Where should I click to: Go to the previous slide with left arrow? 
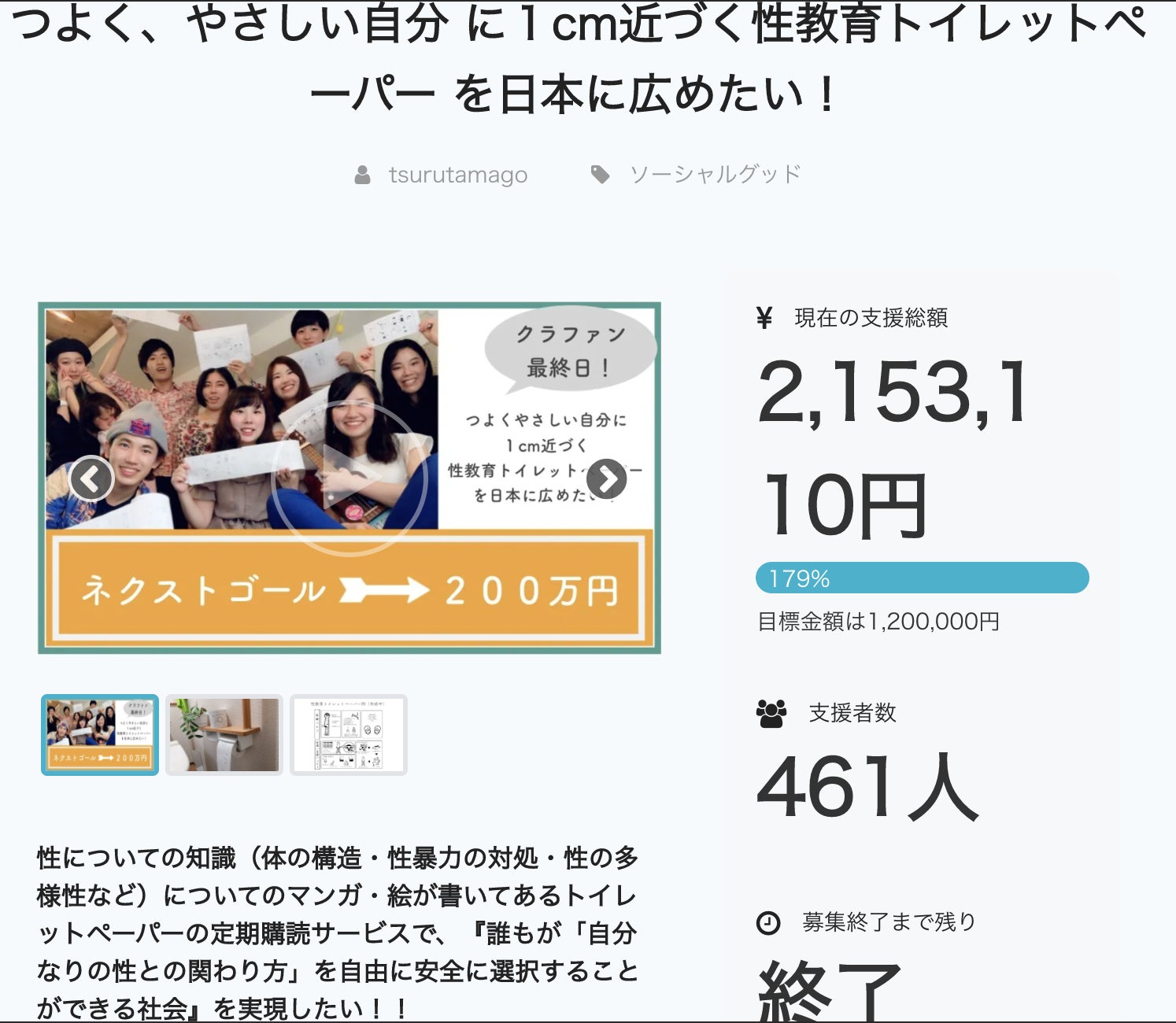[91, 478]
